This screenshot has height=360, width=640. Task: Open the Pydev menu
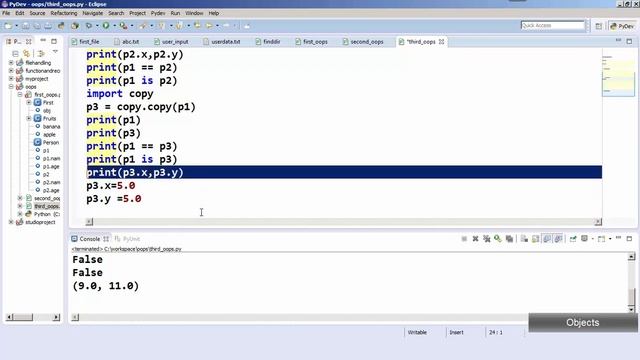point(158,13)
